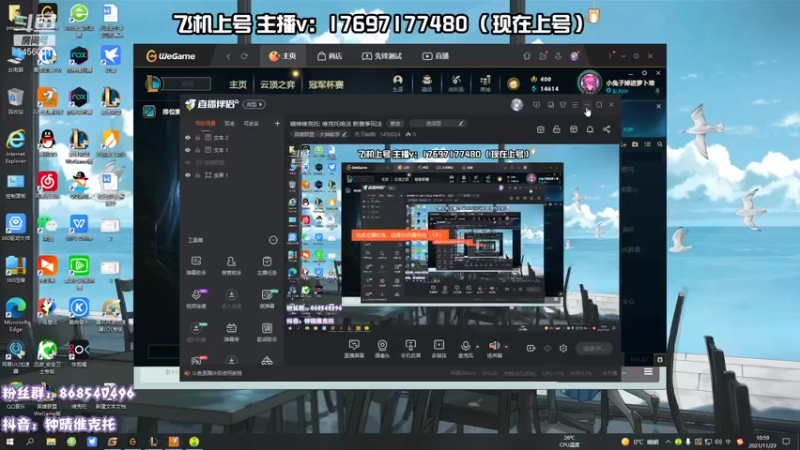Toggle lock on 文本 1 source
Screen dimensions: 800x450
coord(197,150)
